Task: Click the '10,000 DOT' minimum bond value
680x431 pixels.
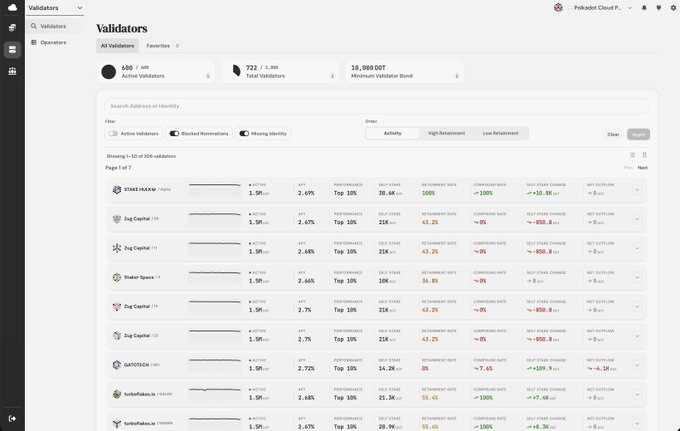Action: point(368,68)
